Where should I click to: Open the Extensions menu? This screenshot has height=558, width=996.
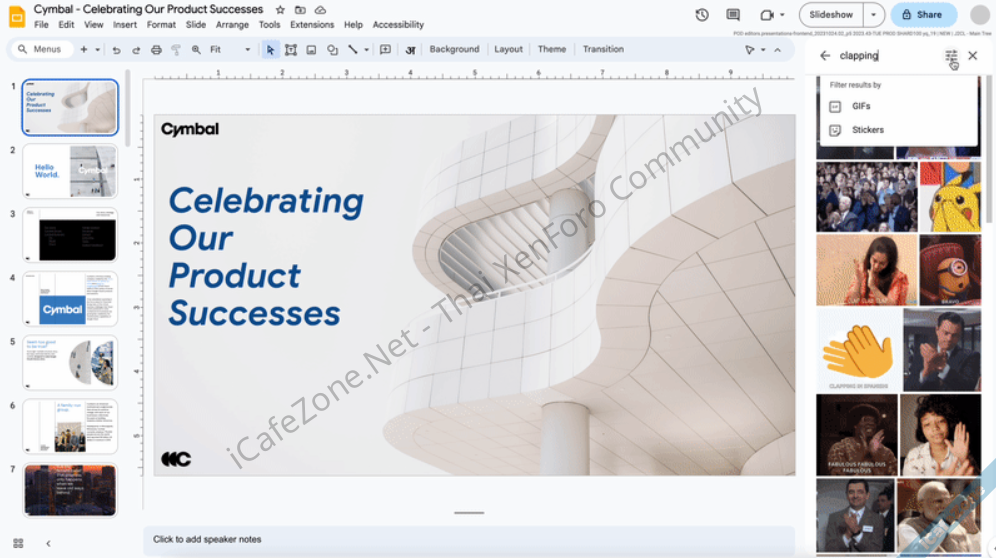(312, 25)
